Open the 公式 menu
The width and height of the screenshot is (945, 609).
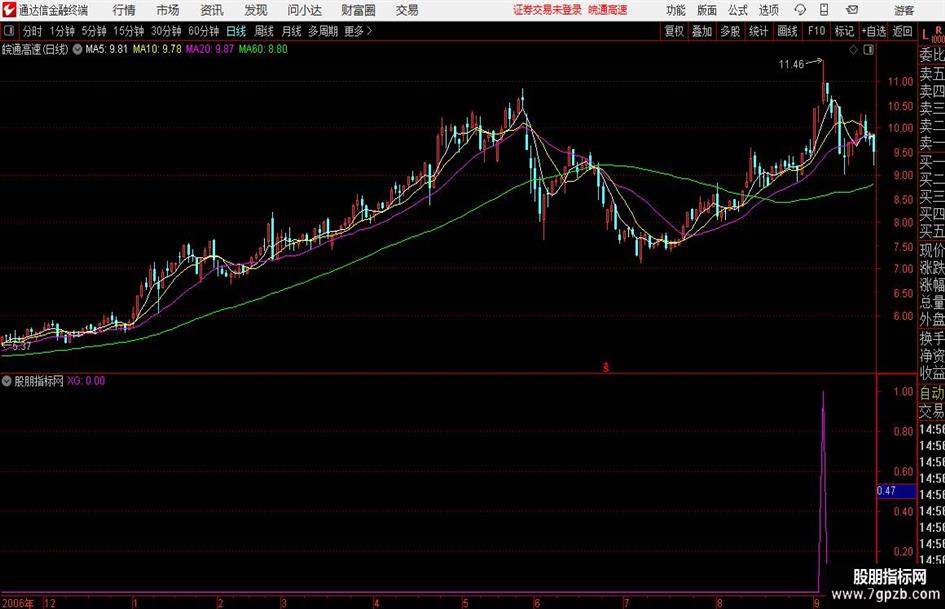pos(737,10)
